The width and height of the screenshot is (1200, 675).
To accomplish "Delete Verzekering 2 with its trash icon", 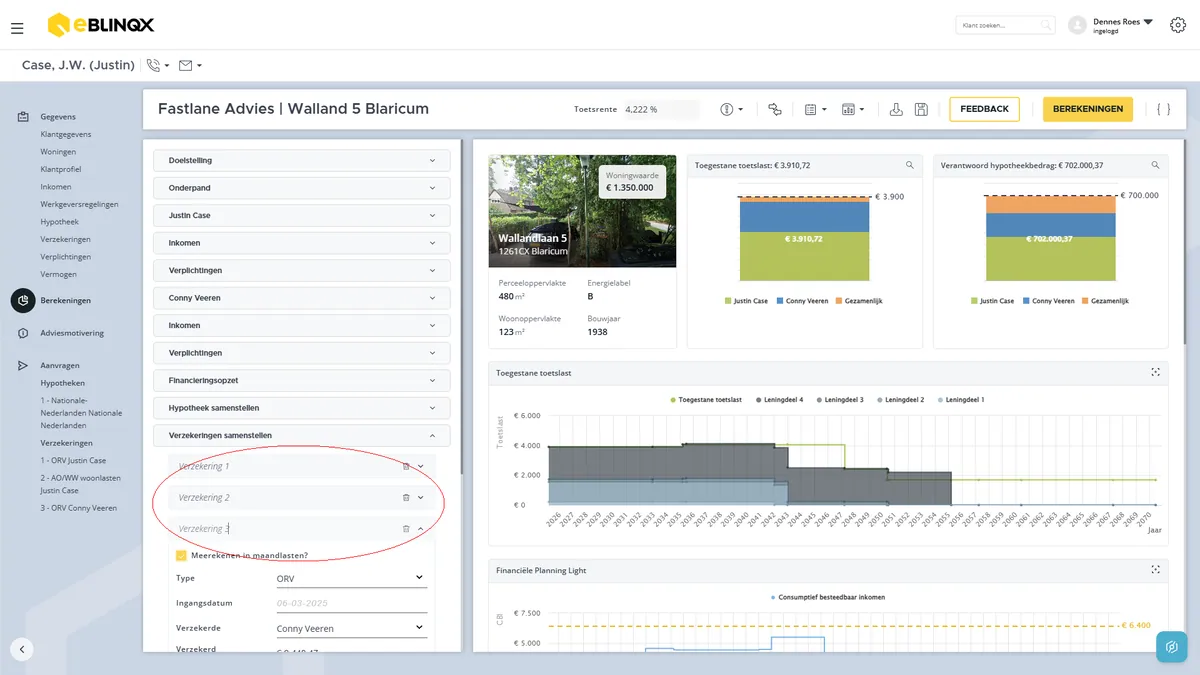I will [406, 497].
